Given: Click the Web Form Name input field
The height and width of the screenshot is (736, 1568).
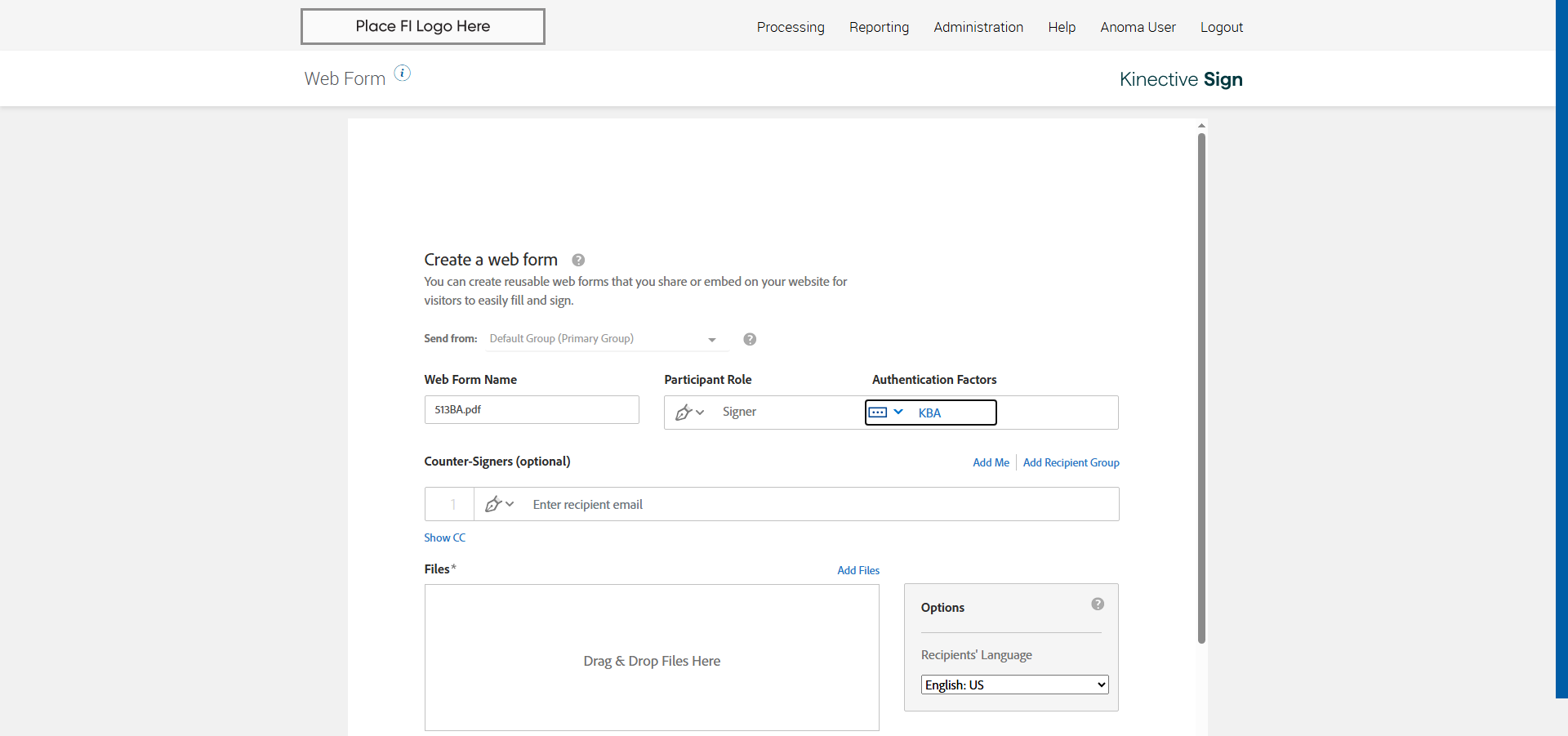Looking at the screenshot, I should [x=532, y=410].
